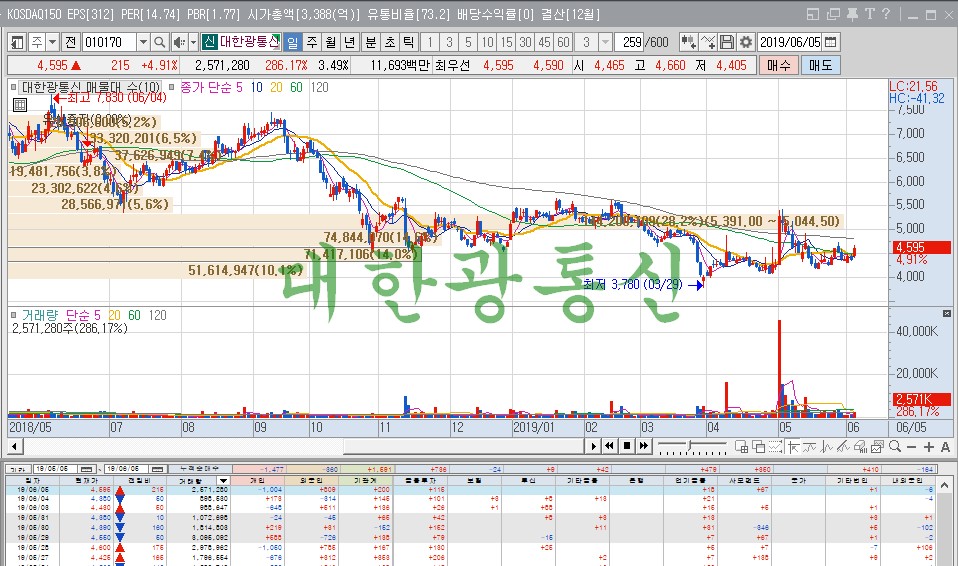Screen dimensions: 958x566
Task: Click the crosshair cursor tool icon
Action: click(x=794, y=447)
